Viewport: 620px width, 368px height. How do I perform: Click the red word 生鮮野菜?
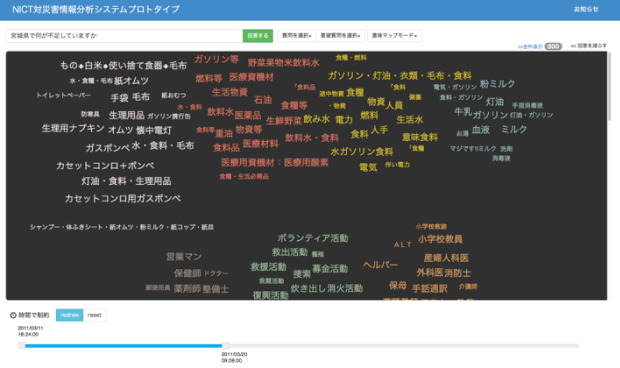[x=284, y=121]
